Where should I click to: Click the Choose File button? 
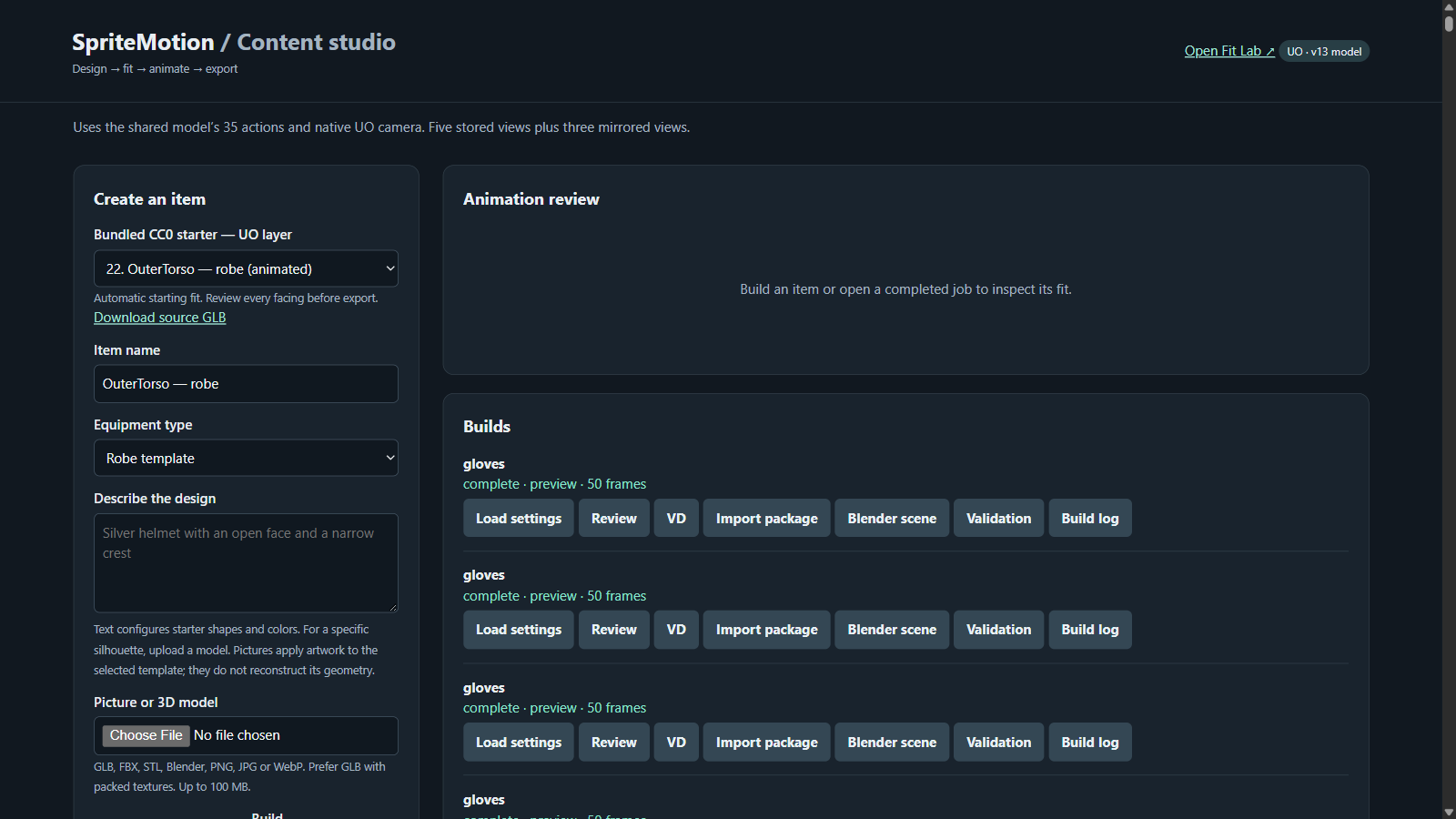[146, 735]
